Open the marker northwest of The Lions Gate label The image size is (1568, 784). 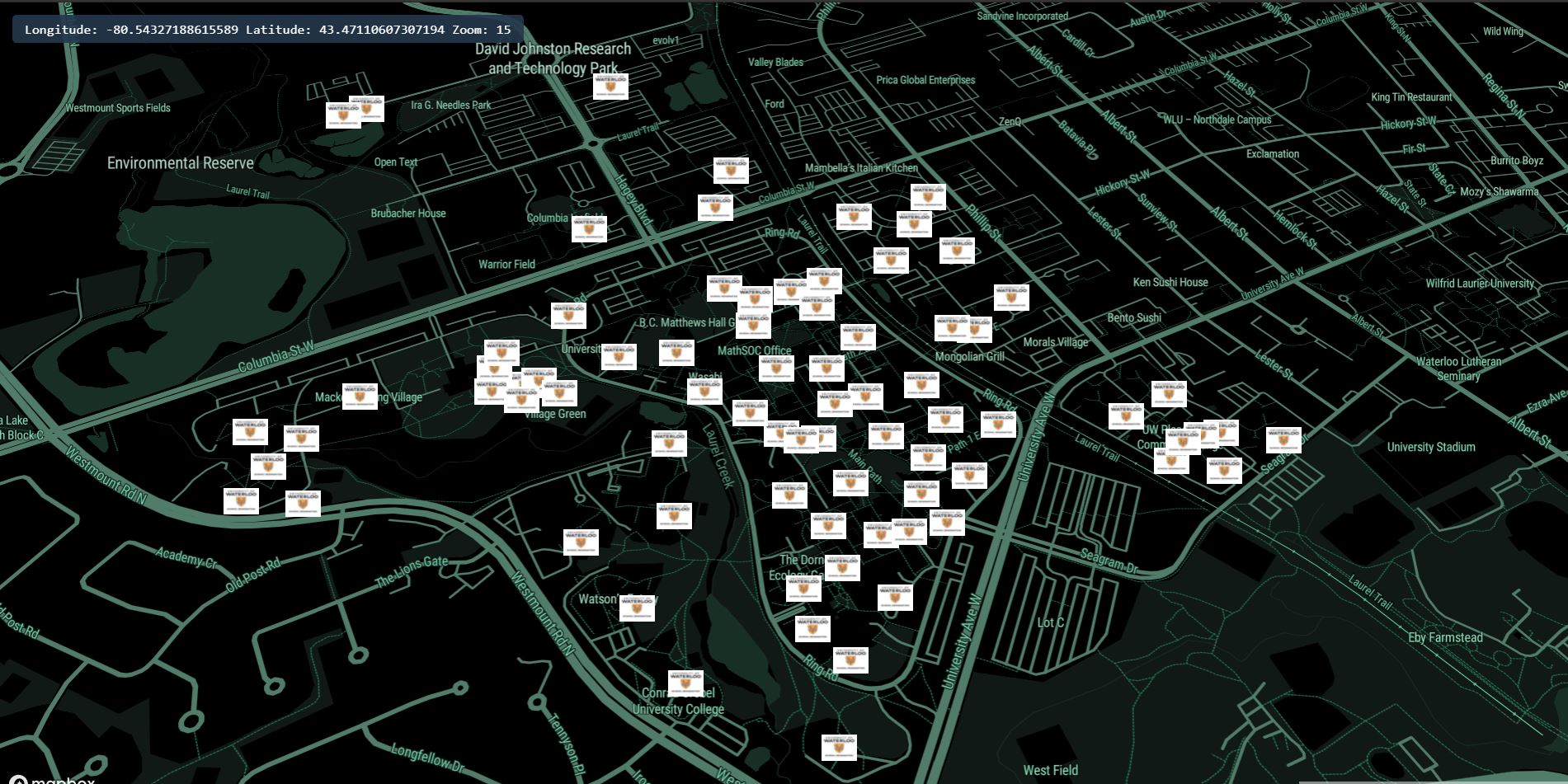pos(303,503)
